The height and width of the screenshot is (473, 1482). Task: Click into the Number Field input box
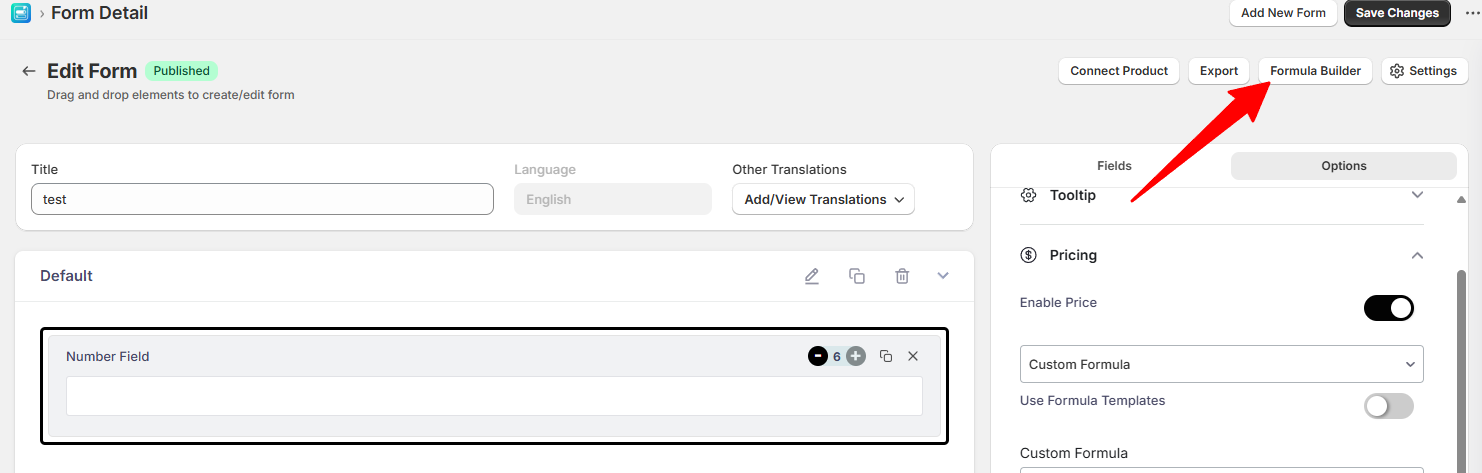pyautogui.click(x=494, y=396)
